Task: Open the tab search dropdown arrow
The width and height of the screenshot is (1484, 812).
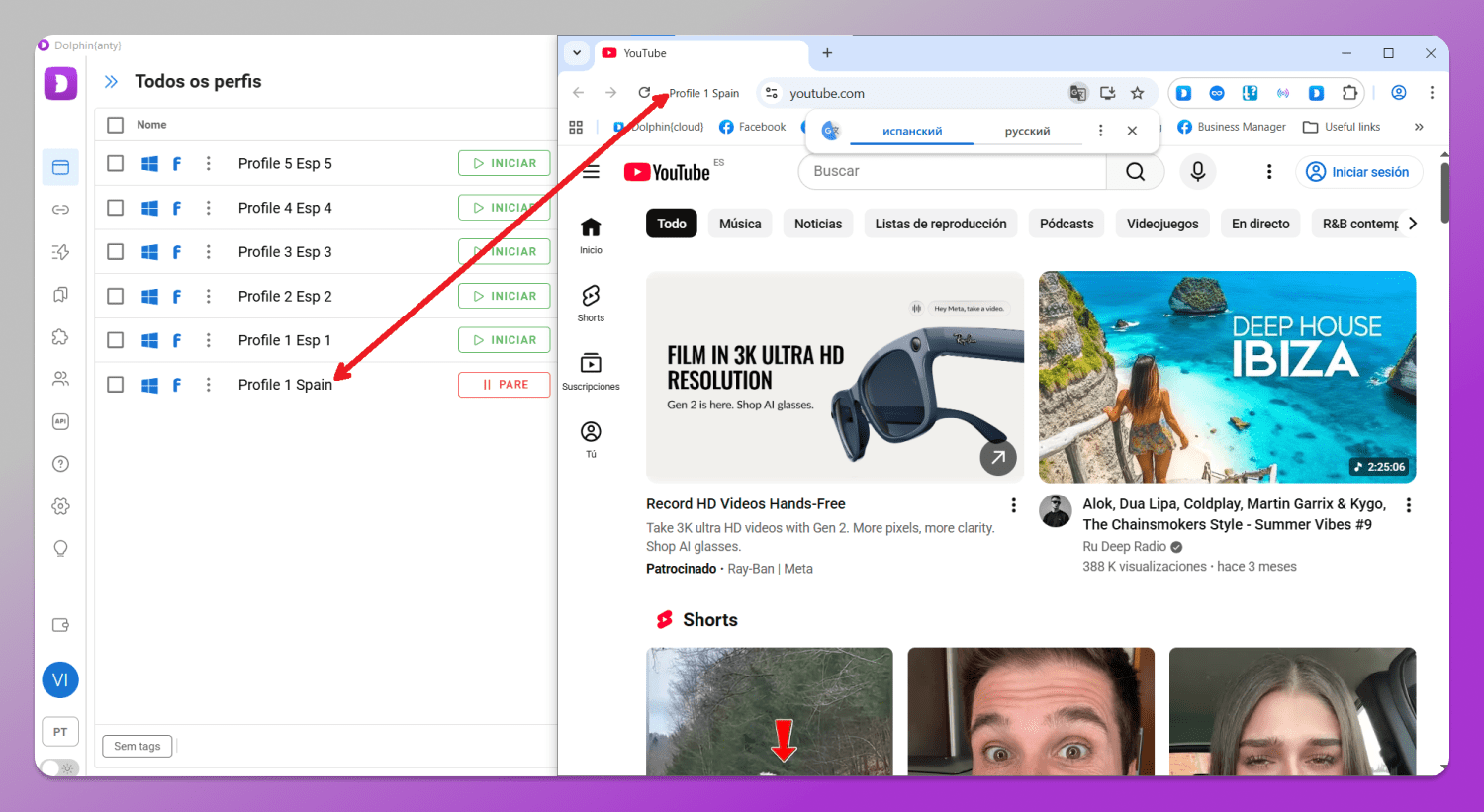Action: coord(577,53)
